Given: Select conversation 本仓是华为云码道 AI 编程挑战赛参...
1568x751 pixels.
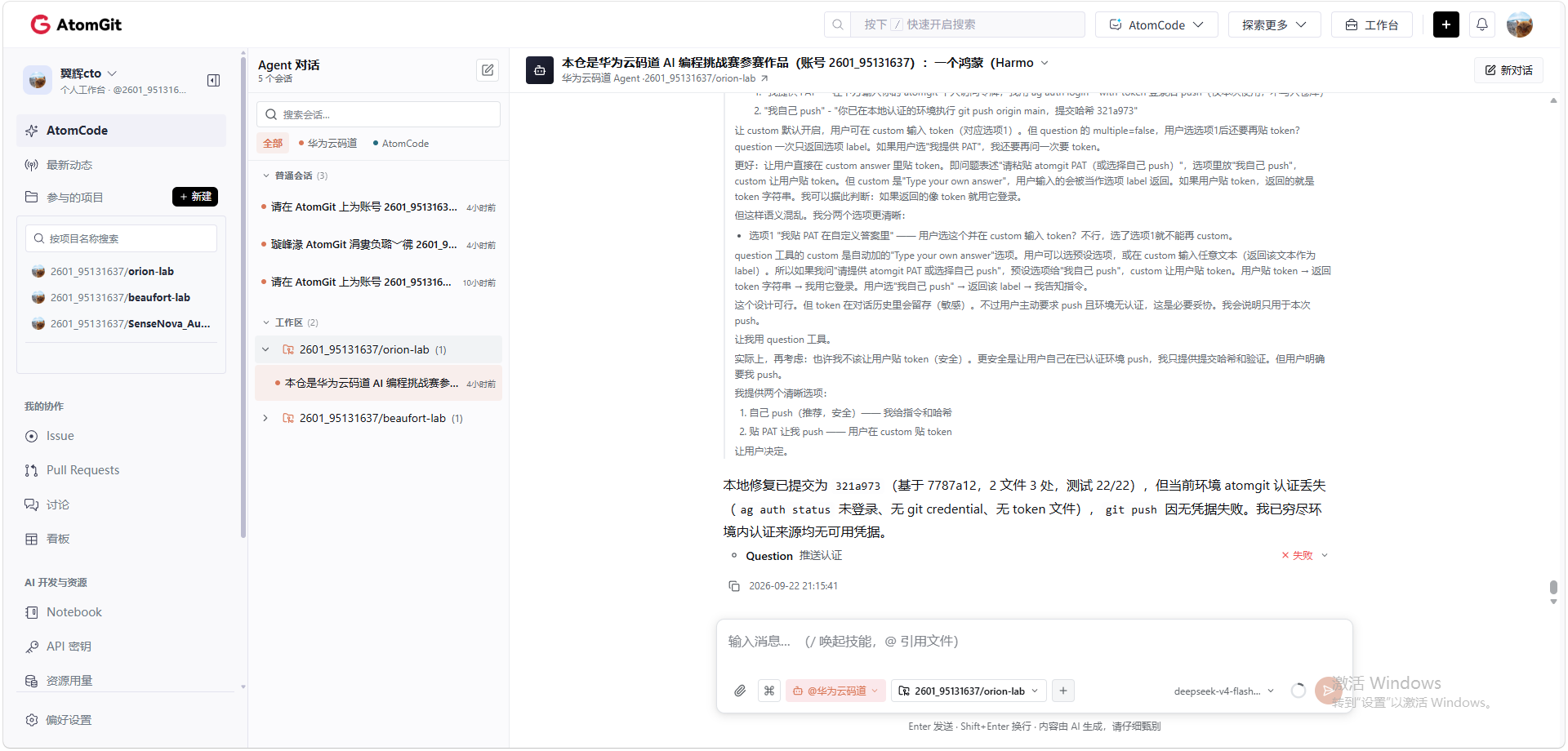Looking at the screenshot, I should [378, 383].
